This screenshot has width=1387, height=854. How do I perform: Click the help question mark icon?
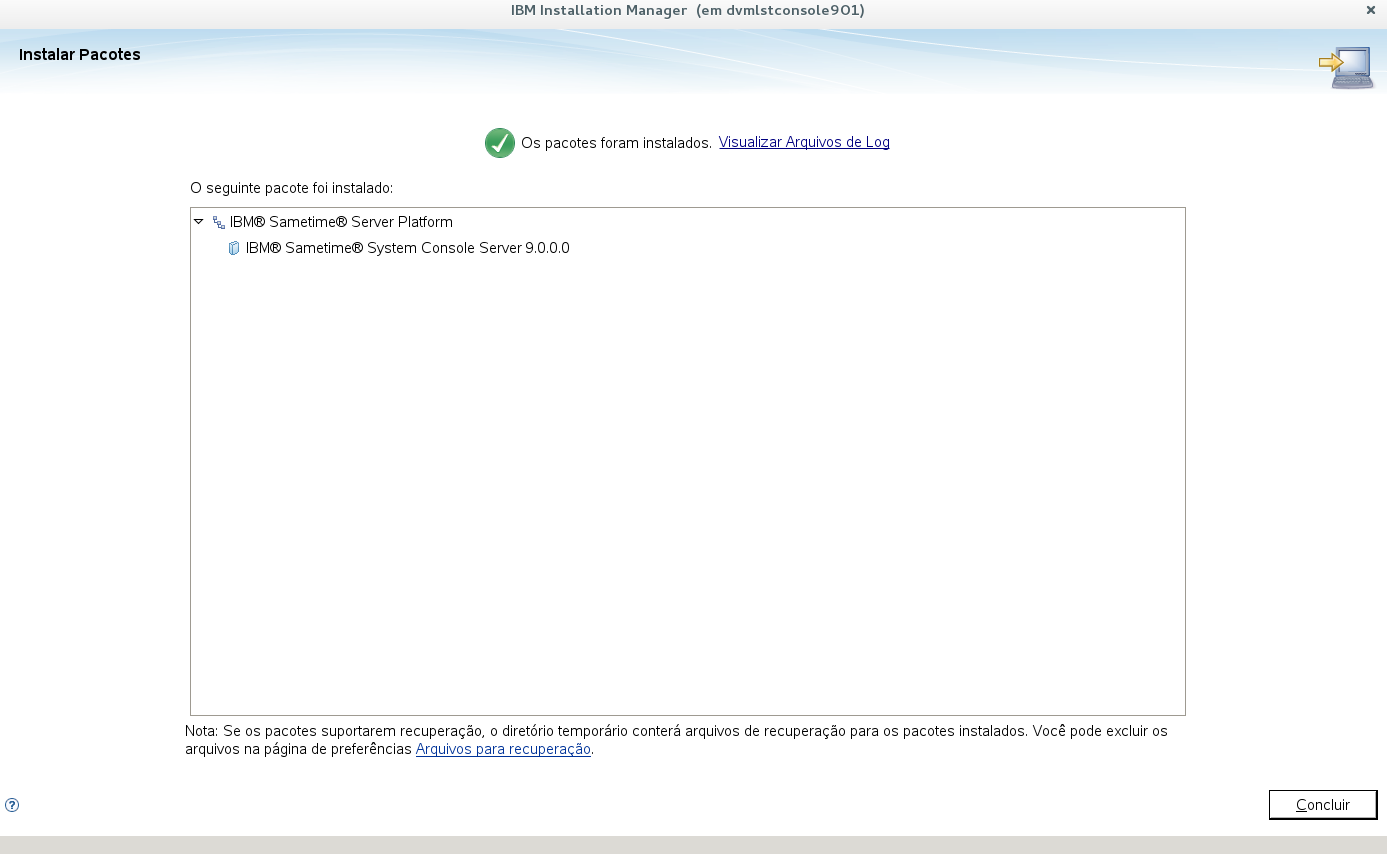(12, 805)
